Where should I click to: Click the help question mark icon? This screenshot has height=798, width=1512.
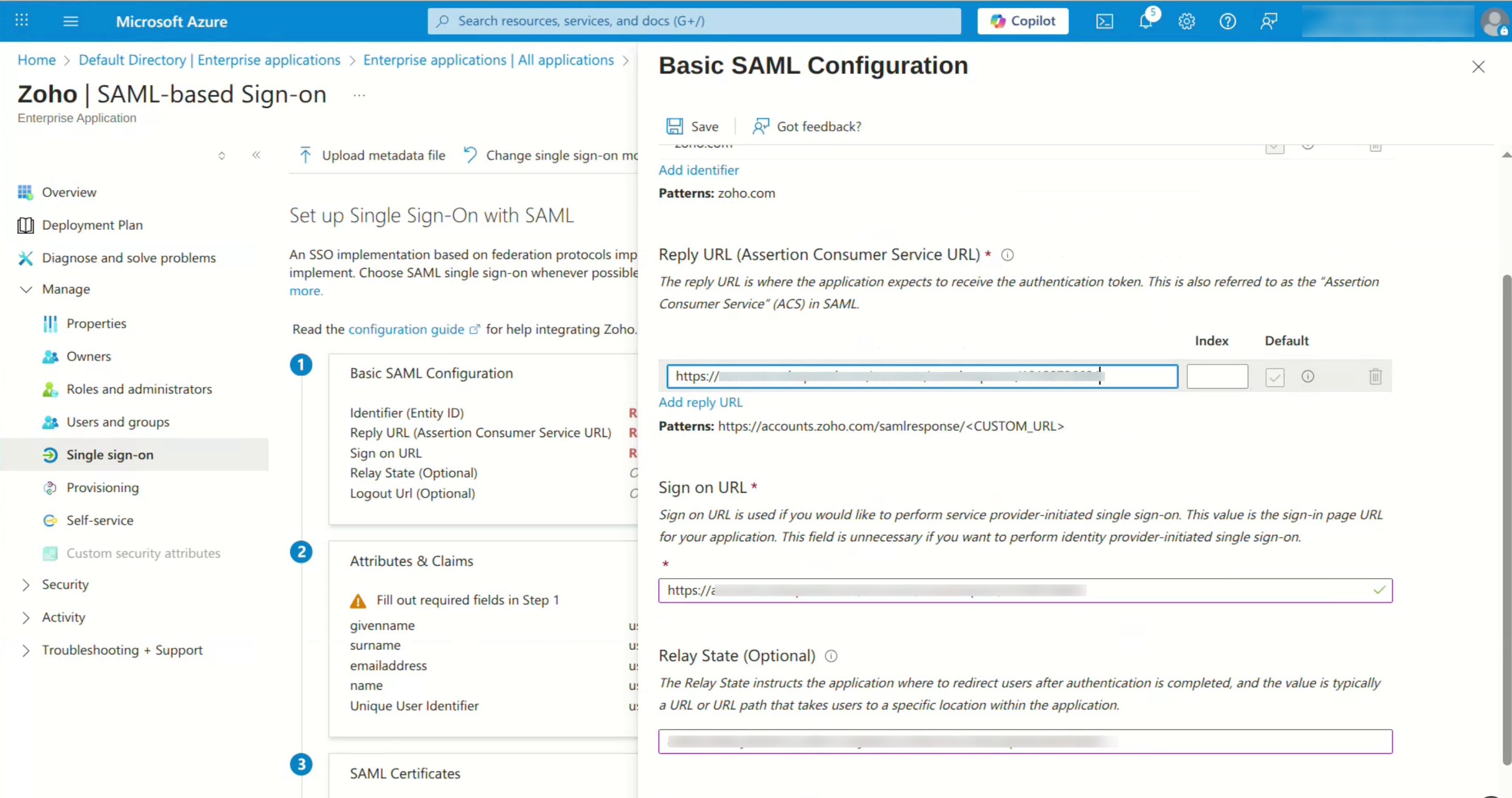click(x=1228, y=21)
